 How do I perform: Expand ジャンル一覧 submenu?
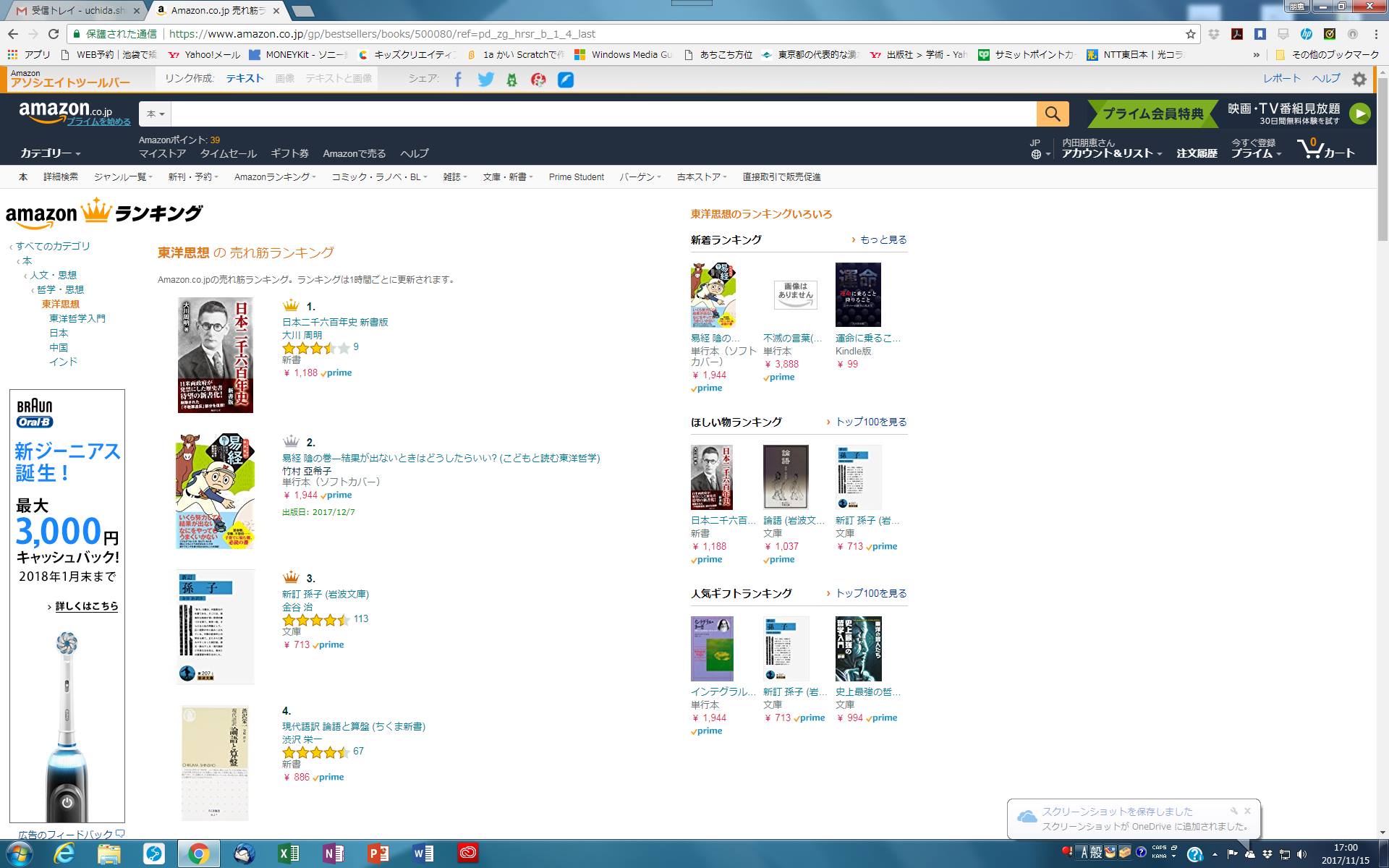124,176
